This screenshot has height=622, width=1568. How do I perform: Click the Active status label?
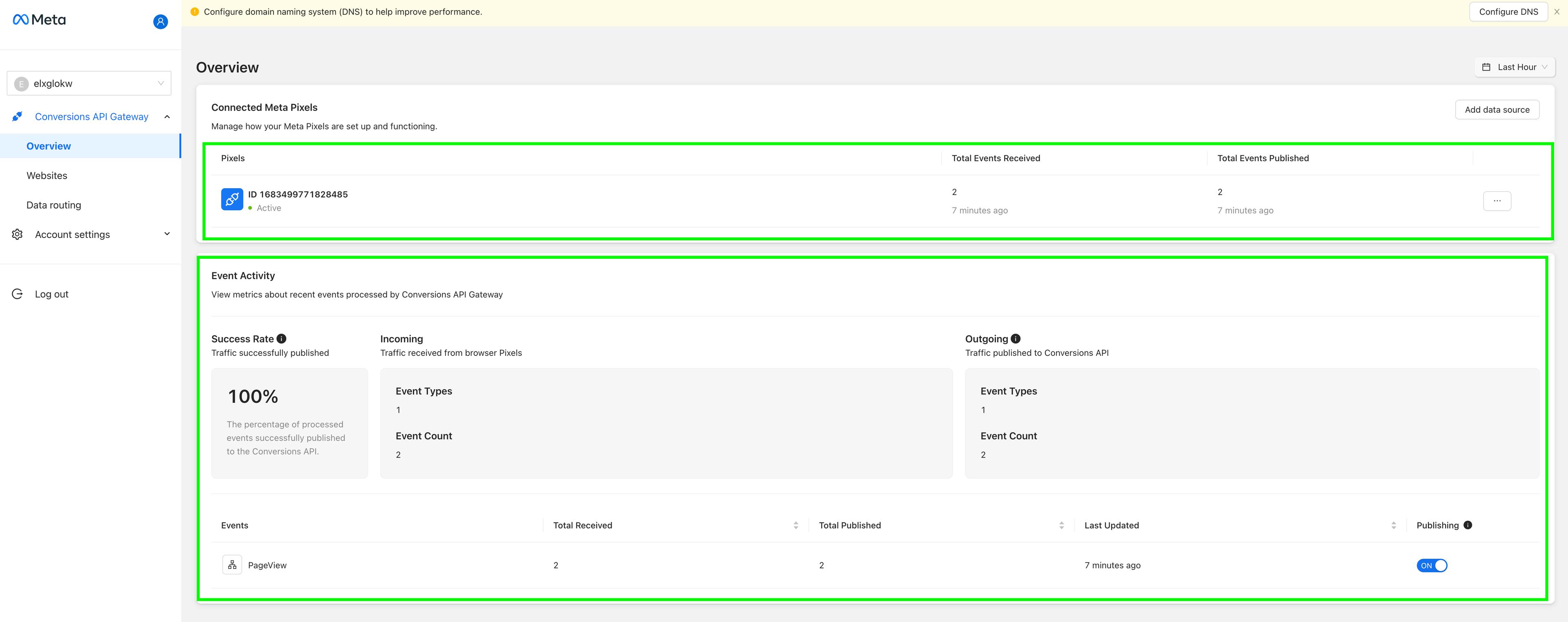(268, 208)
